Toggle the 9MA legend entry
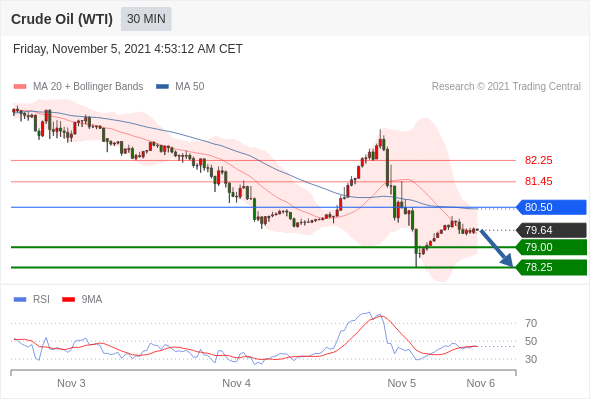 point(82,300)
